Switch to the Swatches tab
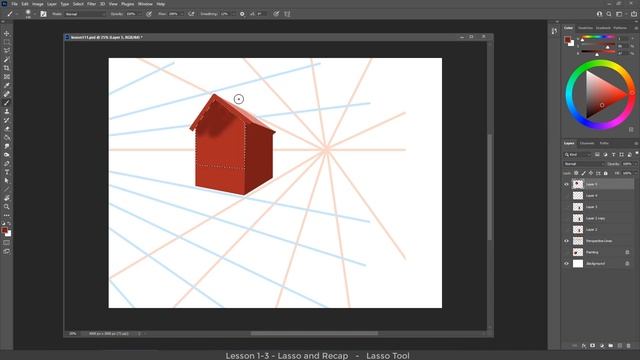The height and width of the screenshot is (360, 640). (x=585, y=28)
